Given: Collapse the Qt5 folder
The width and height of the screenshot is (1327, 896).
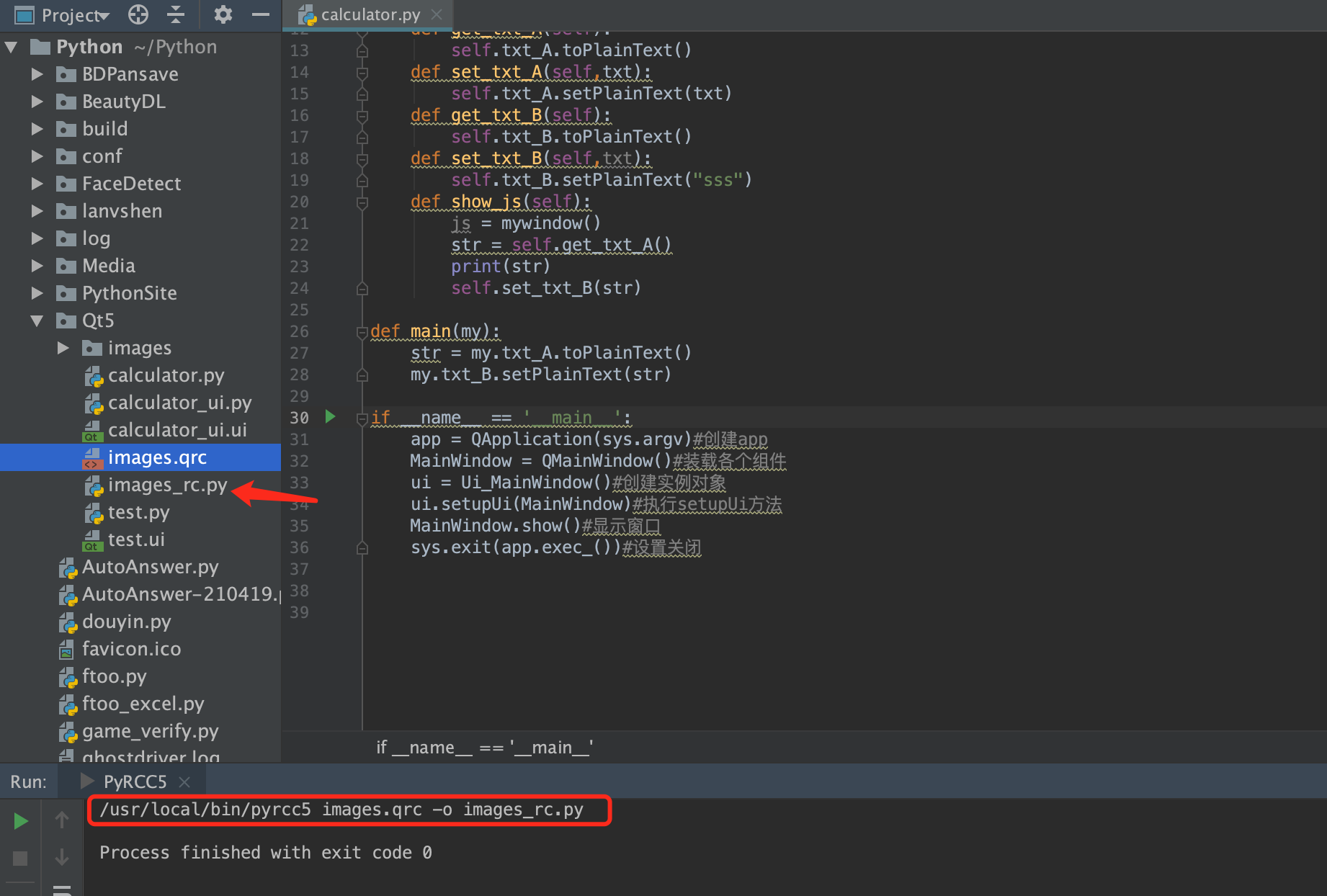Looking at the screenshot, I should click(x=37, y=321).
